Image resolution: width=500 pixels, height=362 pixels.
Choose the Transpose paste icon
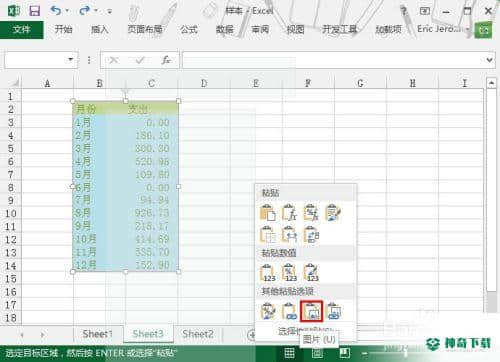pyautogui.click(x=311, y=234)
